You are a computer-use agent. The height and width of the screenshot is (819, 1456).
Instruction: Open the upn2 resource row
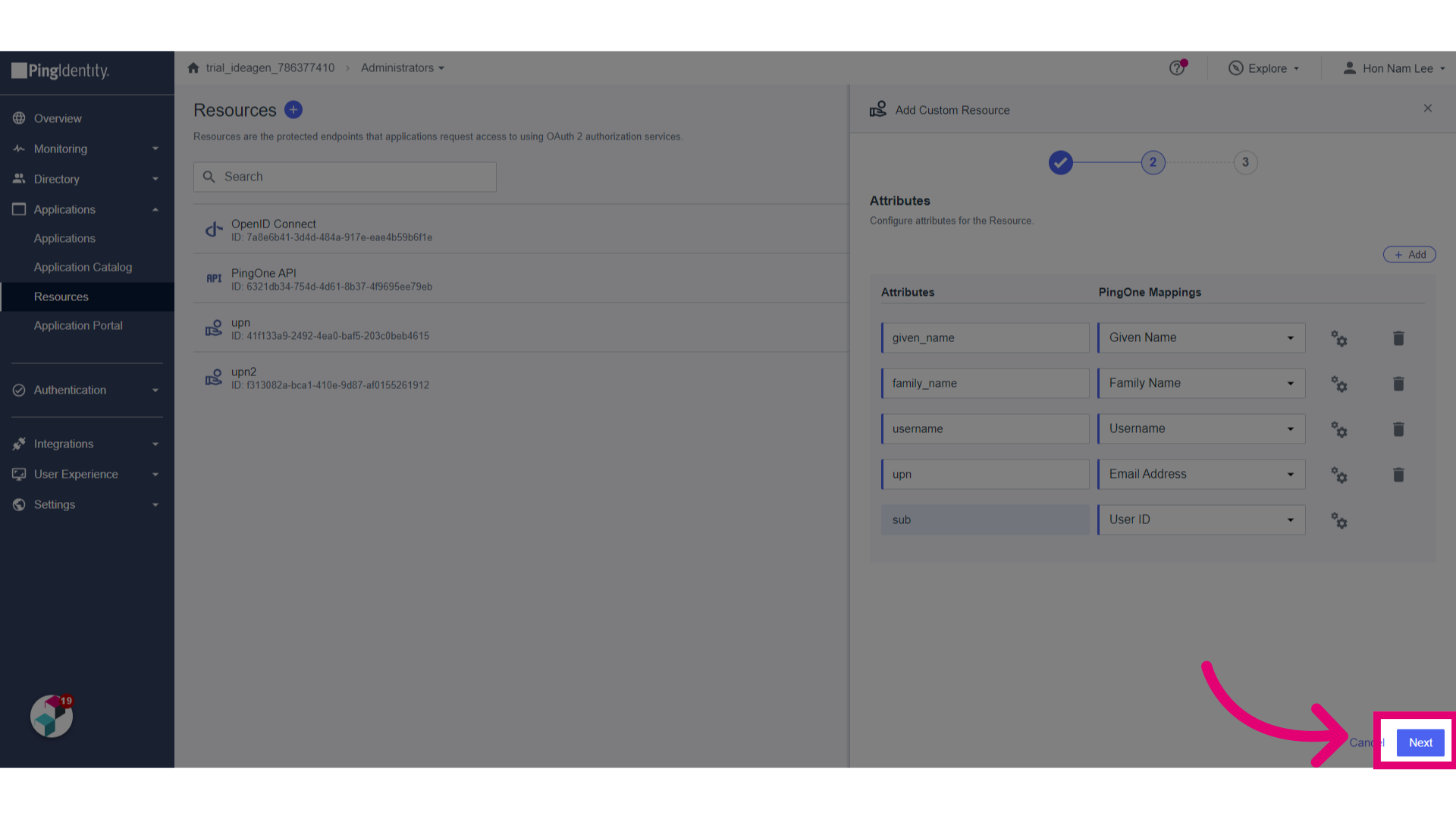tap(521, 377)
